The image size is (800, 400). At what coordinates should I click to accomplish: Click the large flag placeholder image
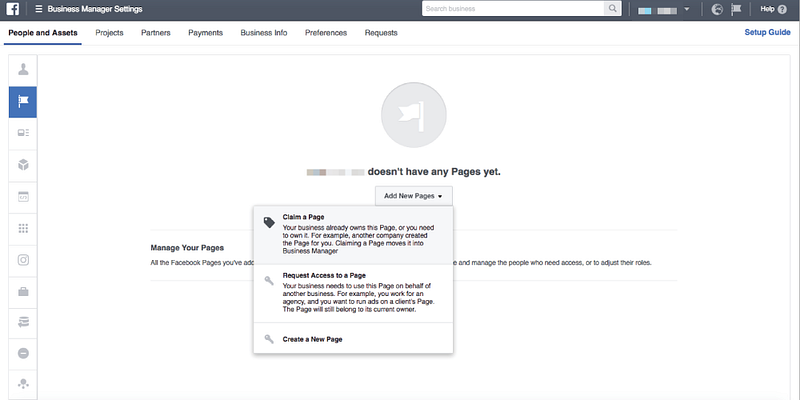(x=414, y=115)
